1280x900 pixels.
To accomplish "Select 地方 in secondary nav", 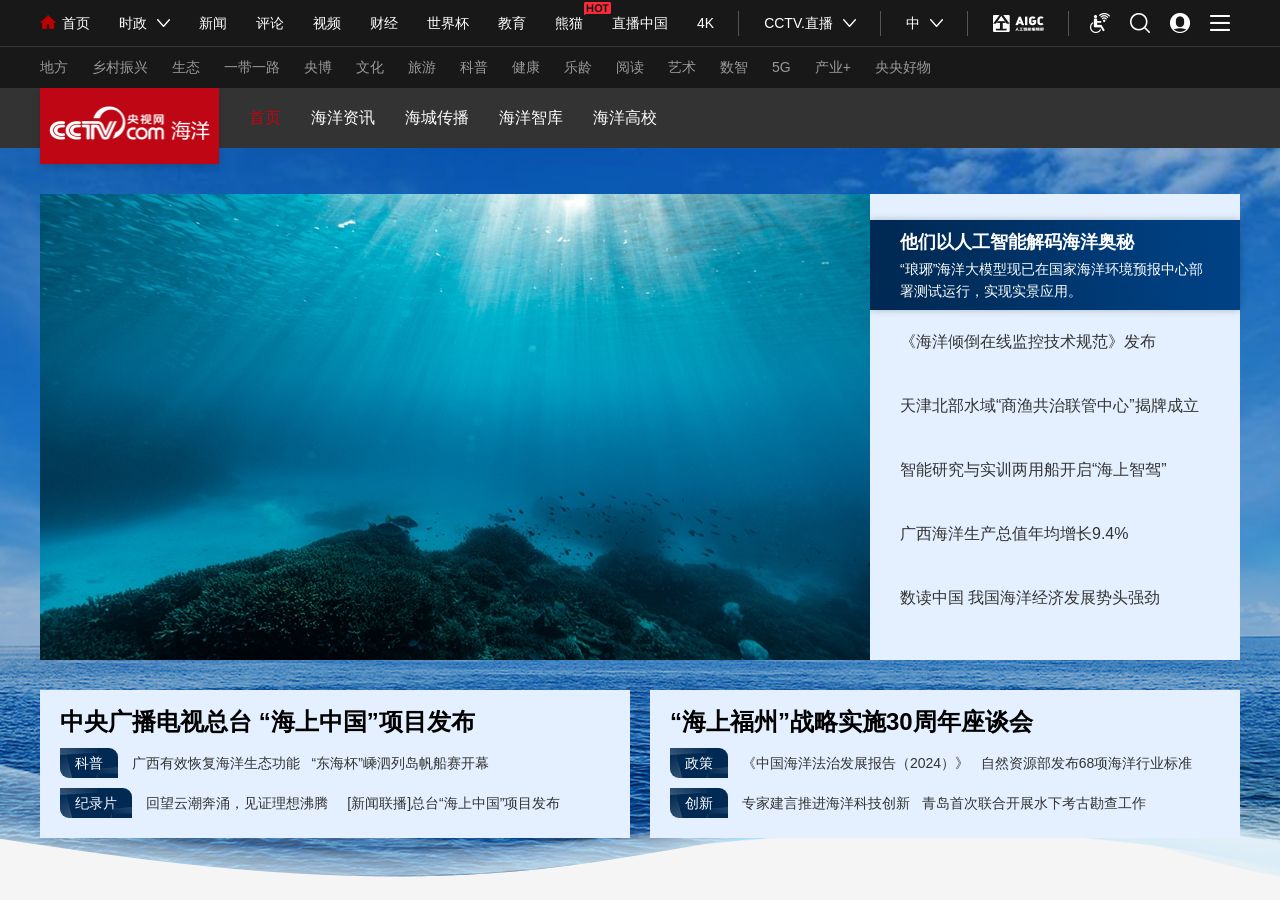I will point(54,67).
